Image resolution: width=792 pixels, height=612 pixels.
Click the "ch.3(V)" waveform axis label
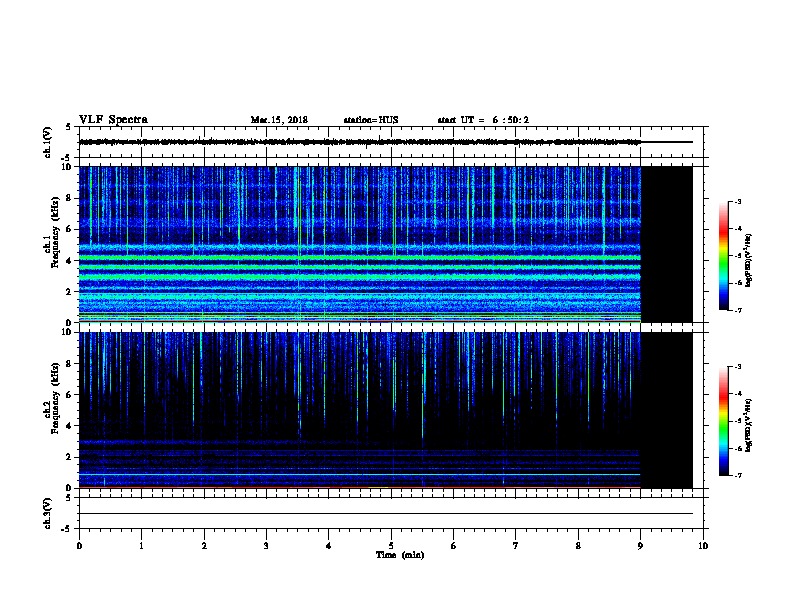47,513
